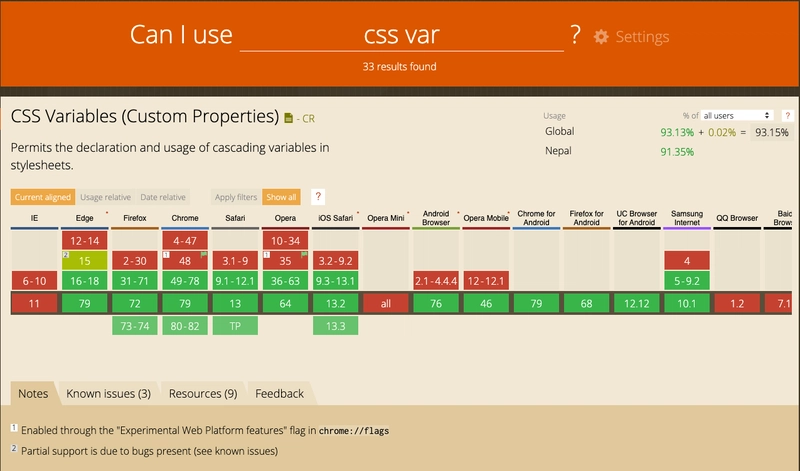Click the iOS Safari 3.2-9.2 cell
800x471 pixels.
336,261
